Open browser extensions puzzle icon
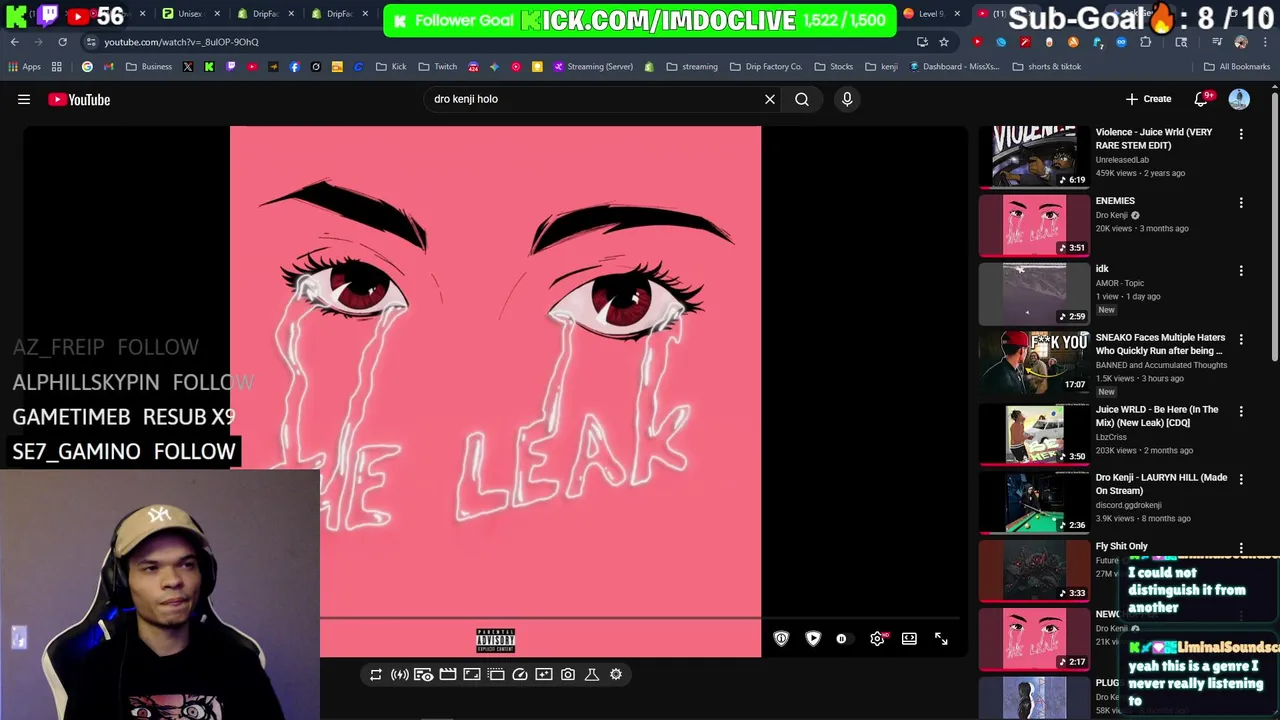Image resolution: width=1280 pixels, height=720 pixels. [x=1145, y=42]
